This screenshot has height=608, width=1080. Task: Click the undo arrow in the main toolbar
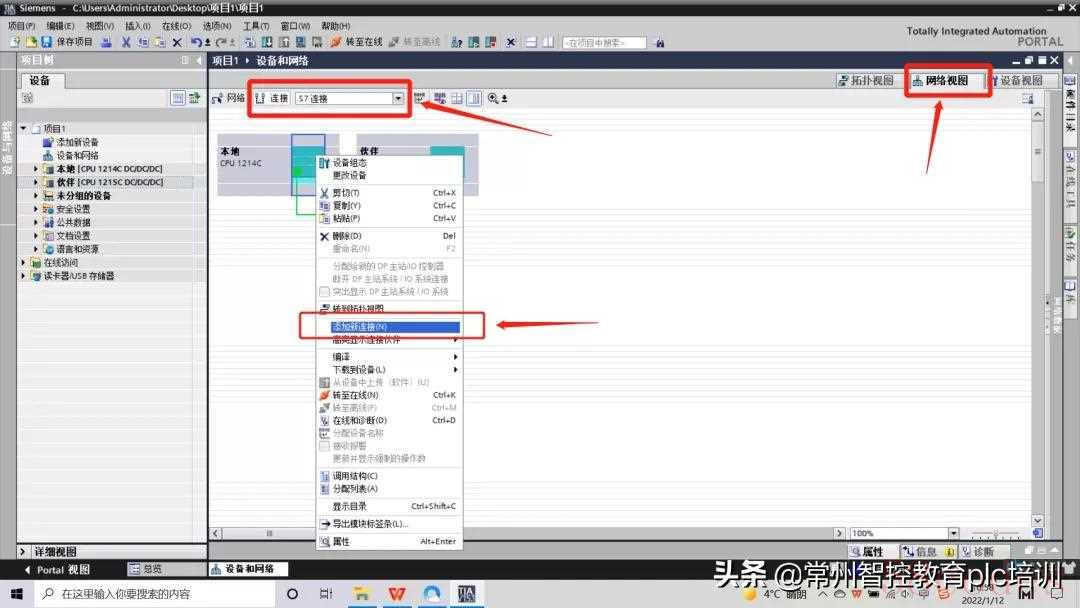196,42
